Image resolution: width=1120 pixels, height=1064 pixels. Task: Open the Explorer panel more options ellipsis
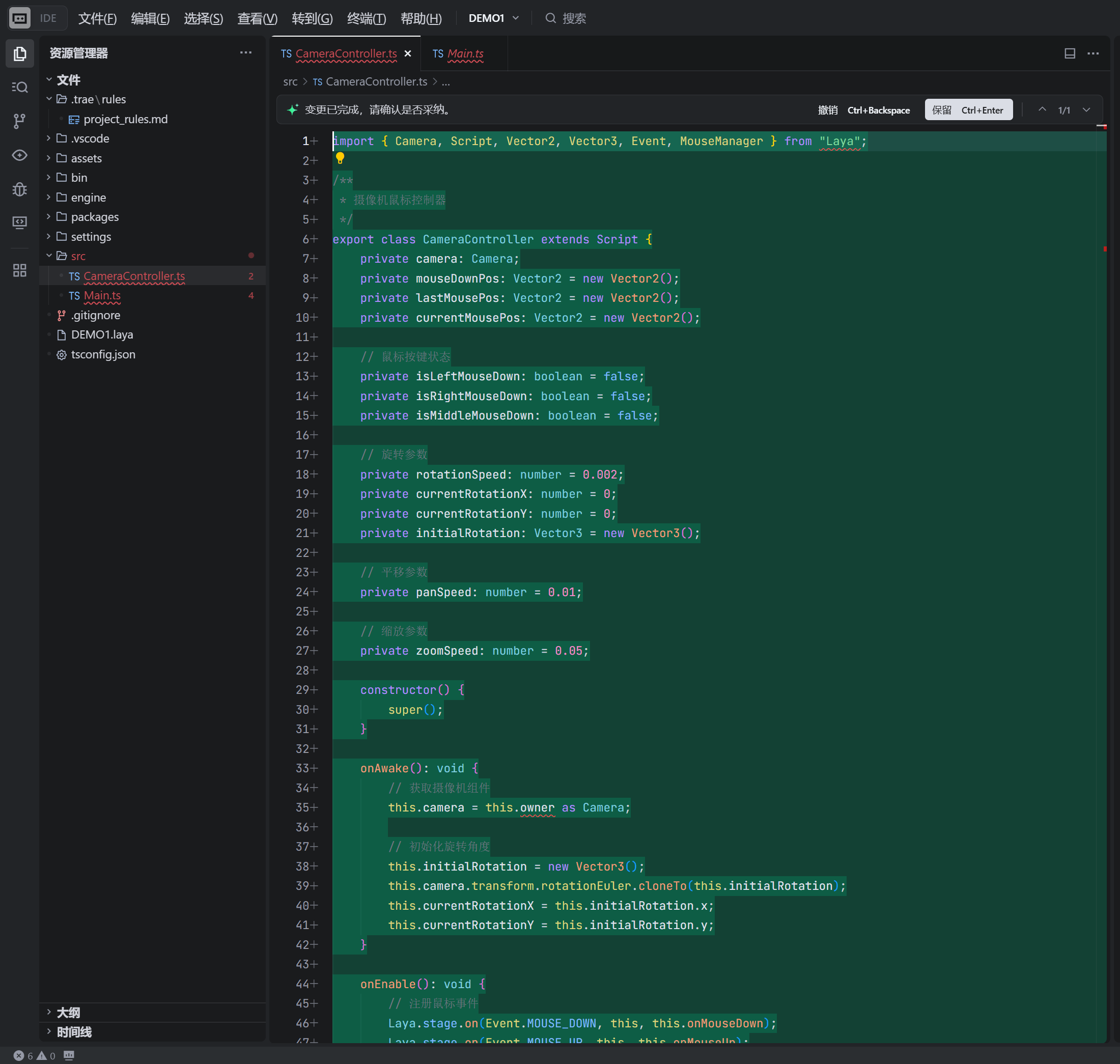(x=245, y=53)
